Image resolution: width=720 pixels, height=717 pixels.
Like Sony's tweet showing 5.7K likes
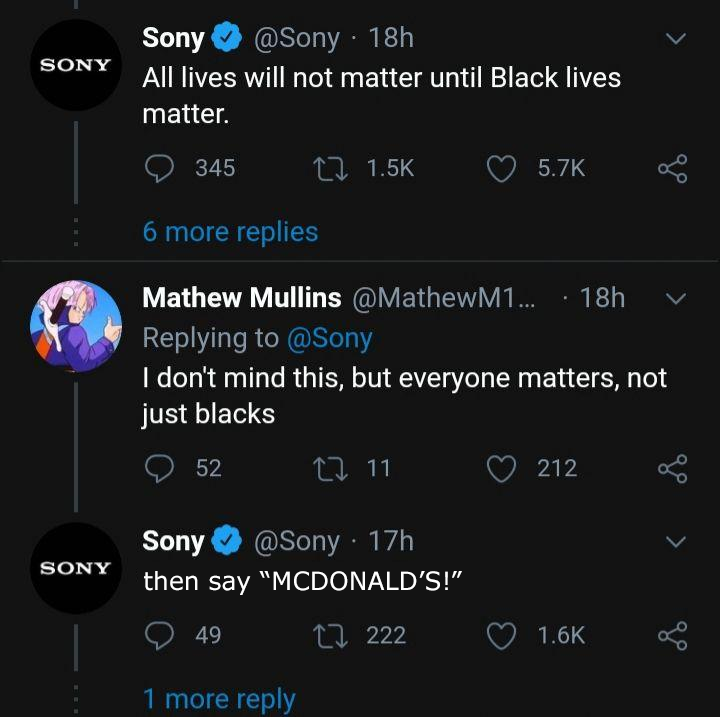pos(501,169)
